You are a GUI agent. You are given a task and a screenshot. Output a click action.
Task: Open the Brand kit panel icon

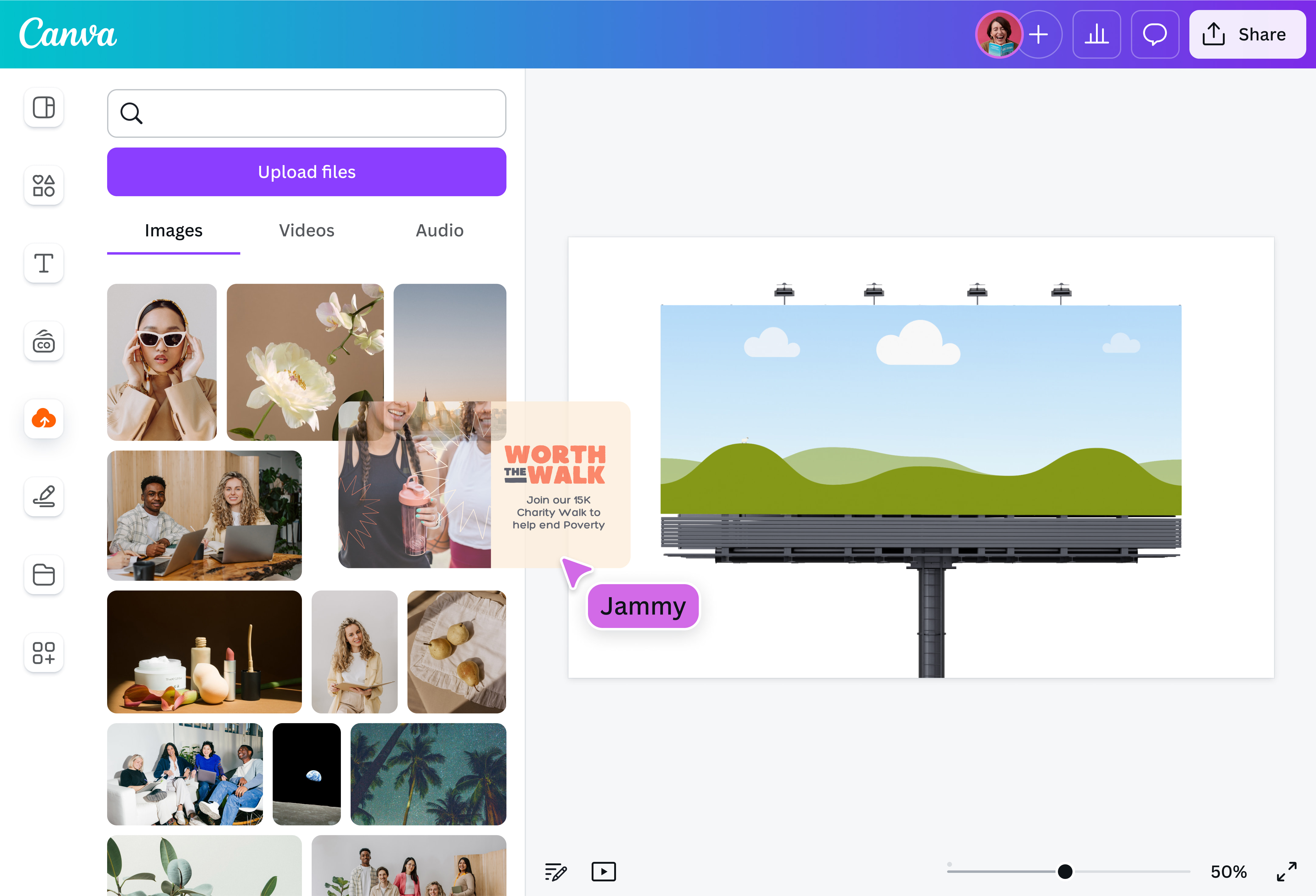[x=44, y=341]
